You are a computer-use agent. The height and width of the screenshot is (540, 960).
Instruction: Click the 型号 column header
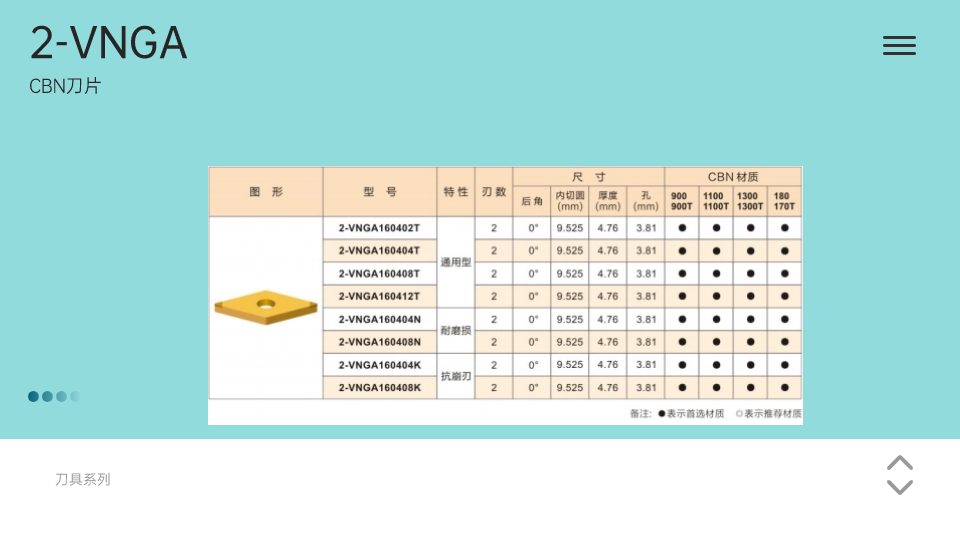point(379,191)
